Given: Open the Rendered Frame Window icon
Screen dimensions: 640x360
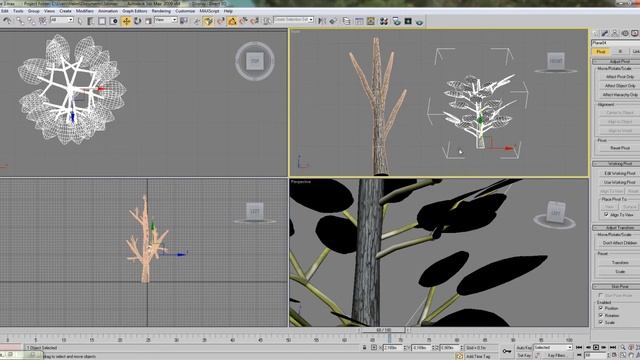Looking at the screenshot, I should (408, 21).
